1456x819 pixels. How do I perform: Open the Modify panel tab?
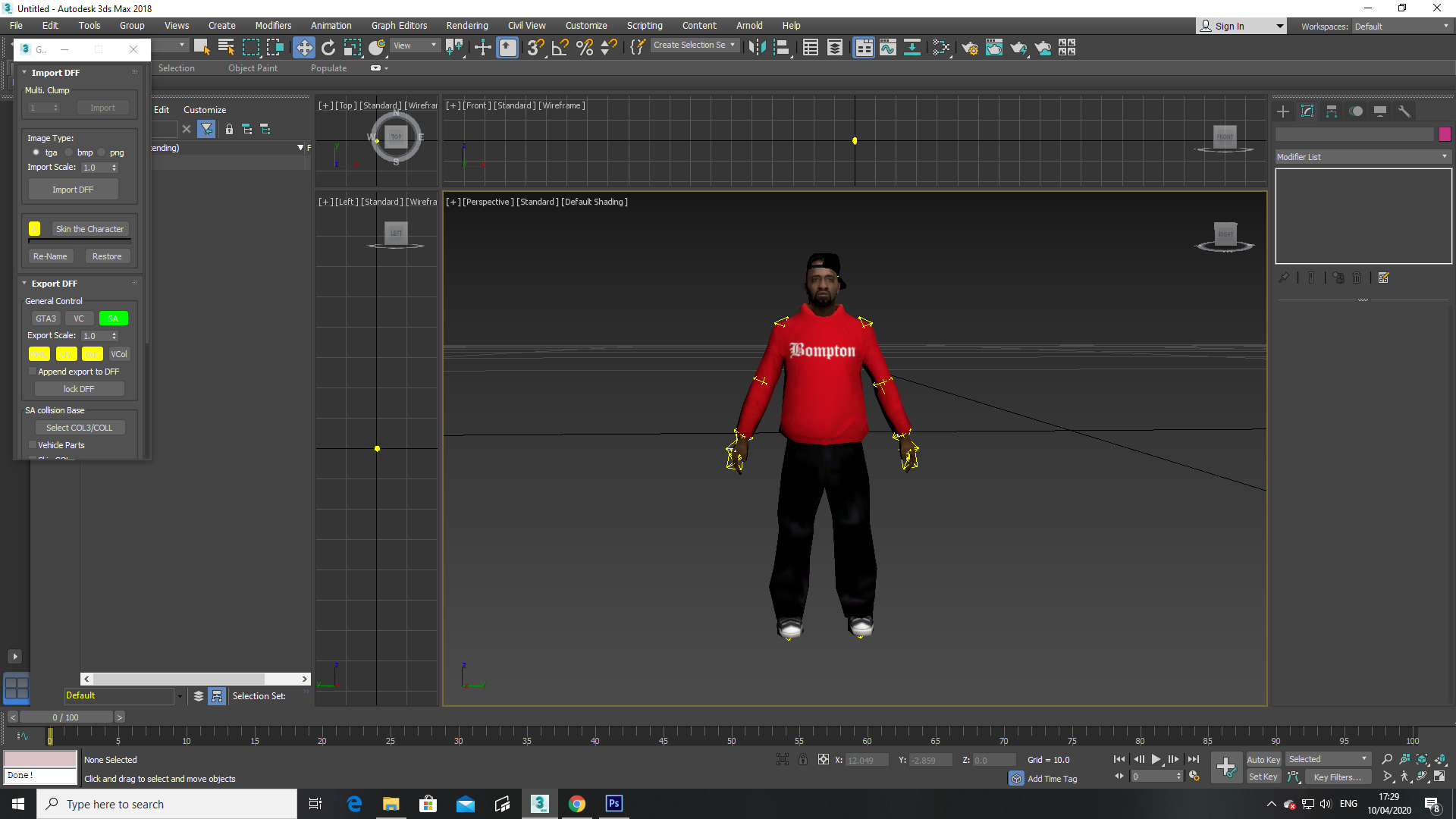coord(1307,111)
